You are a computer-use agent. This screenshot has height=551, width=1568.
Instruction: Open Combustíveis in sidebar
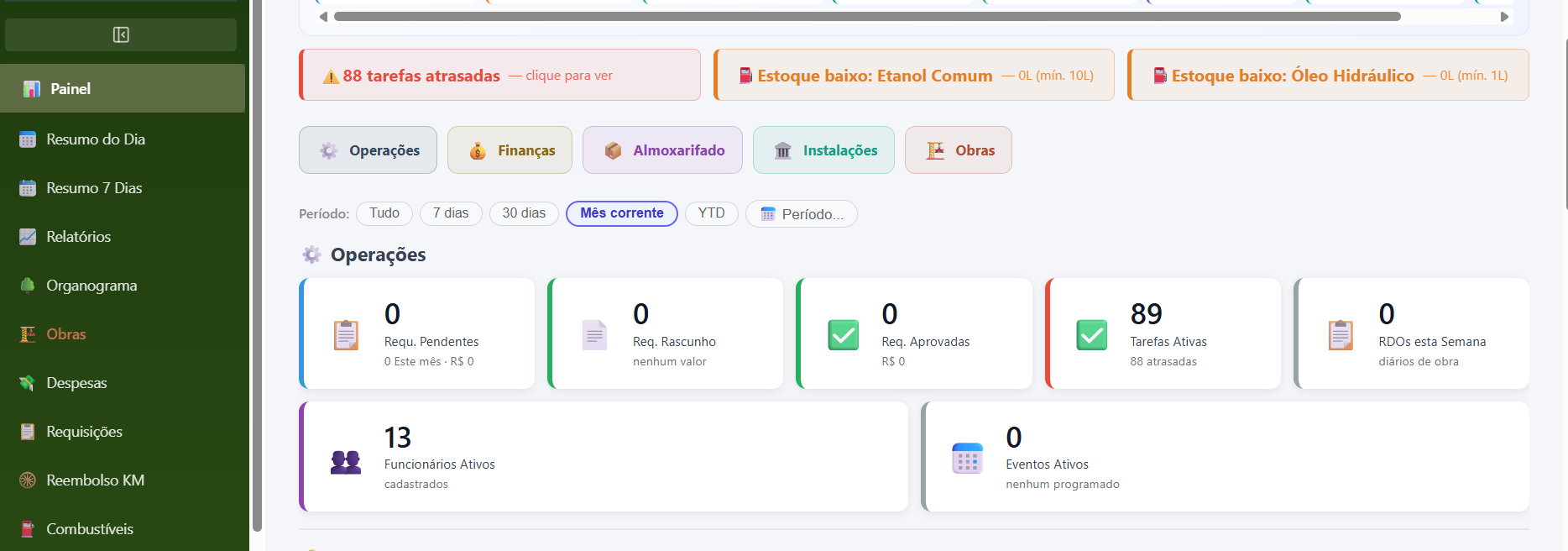tap(123, 529)
